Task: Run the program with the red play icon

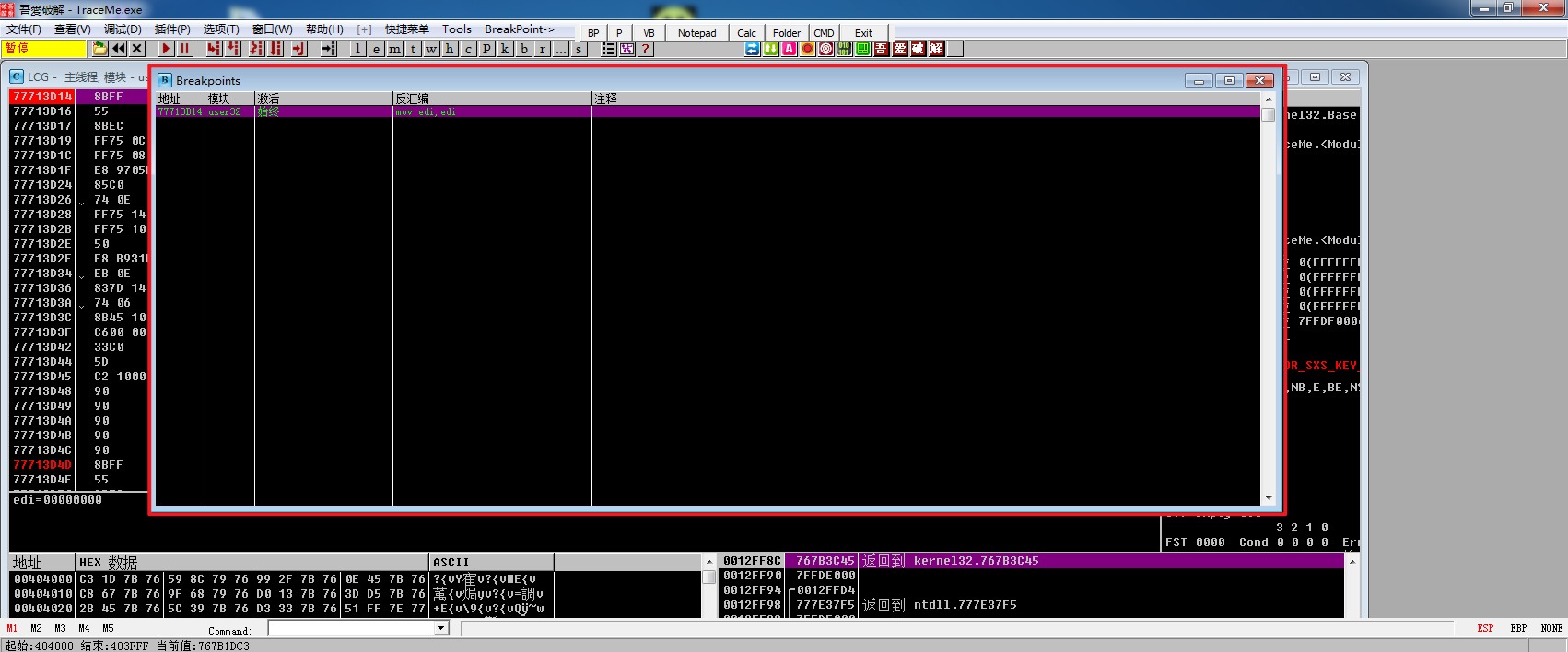Action: pyautogui.click(x=166, y=49)
